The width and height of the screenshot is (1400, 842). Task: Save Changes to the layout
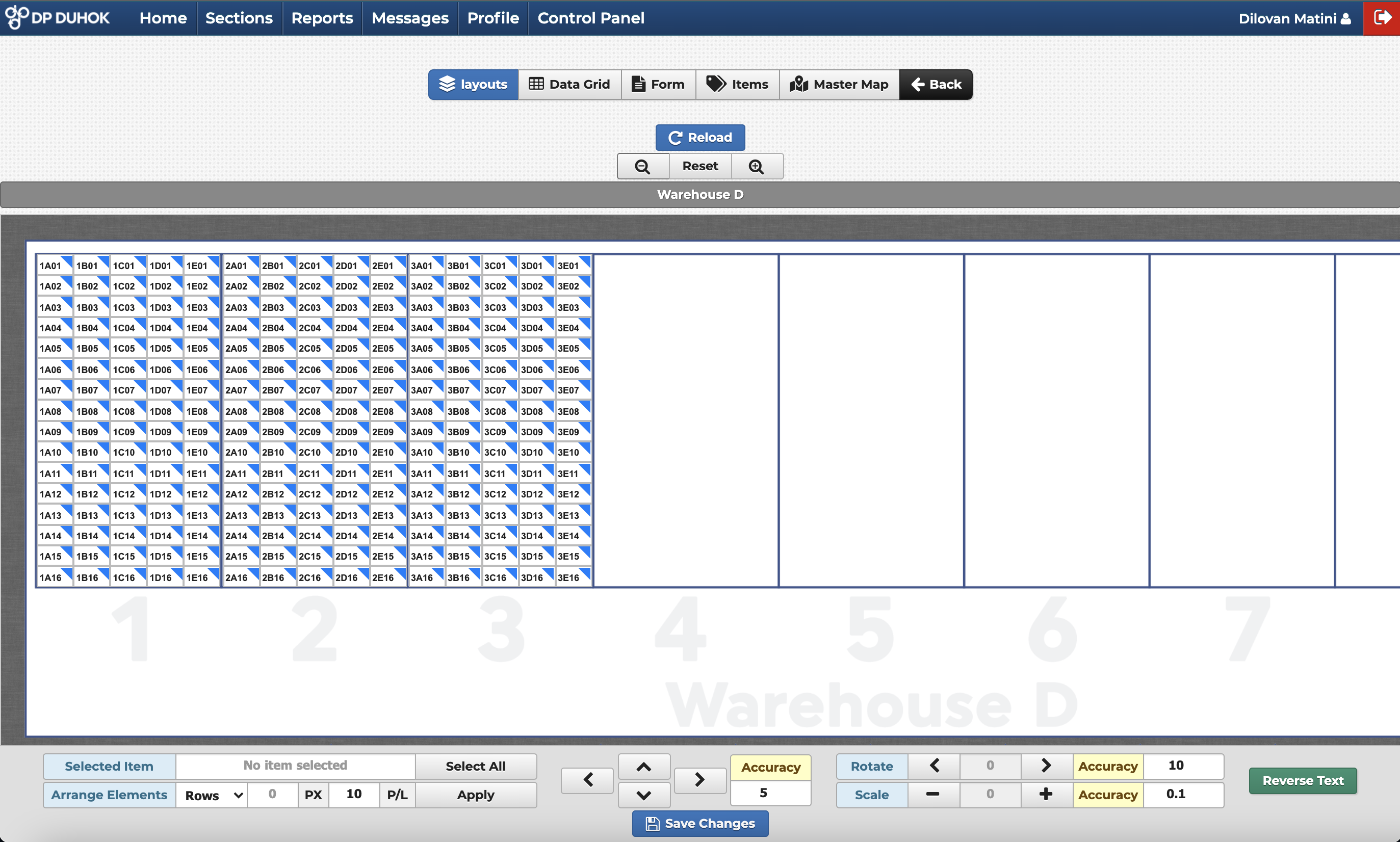pos(701,823)
